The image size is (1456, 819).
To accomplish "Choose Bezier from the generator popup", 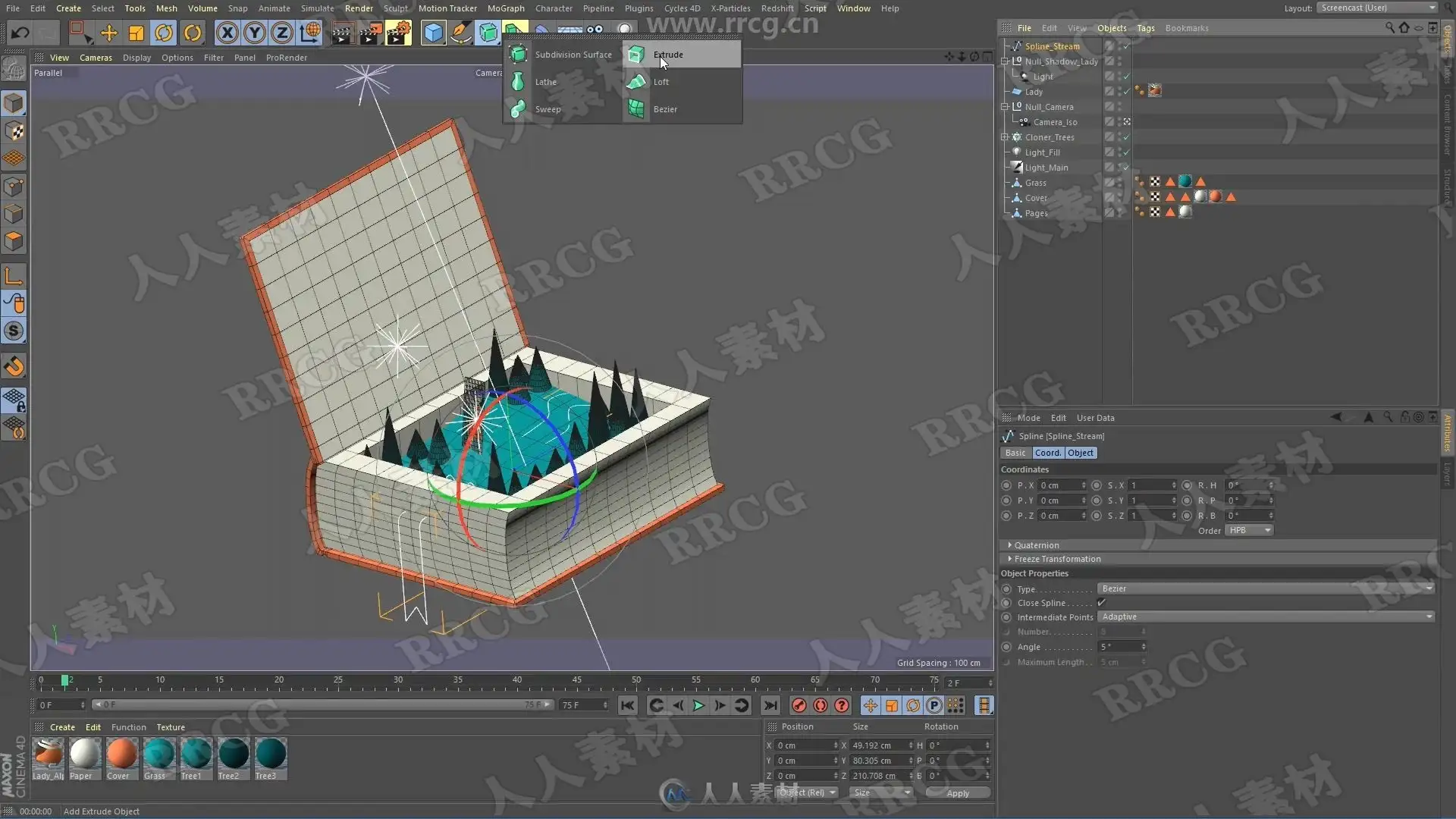I will point(681,109).
